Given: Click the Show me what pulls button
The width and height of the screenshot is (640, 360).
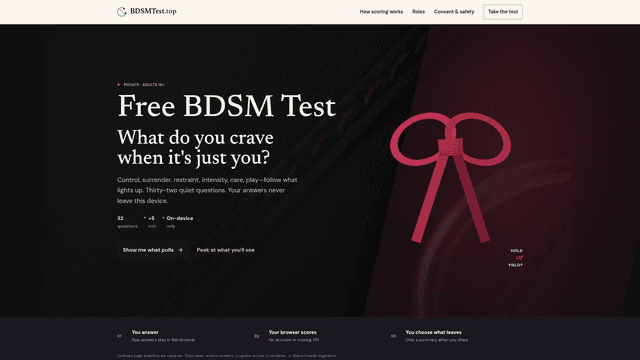Looking at the screenshot, I should [153, 250].
